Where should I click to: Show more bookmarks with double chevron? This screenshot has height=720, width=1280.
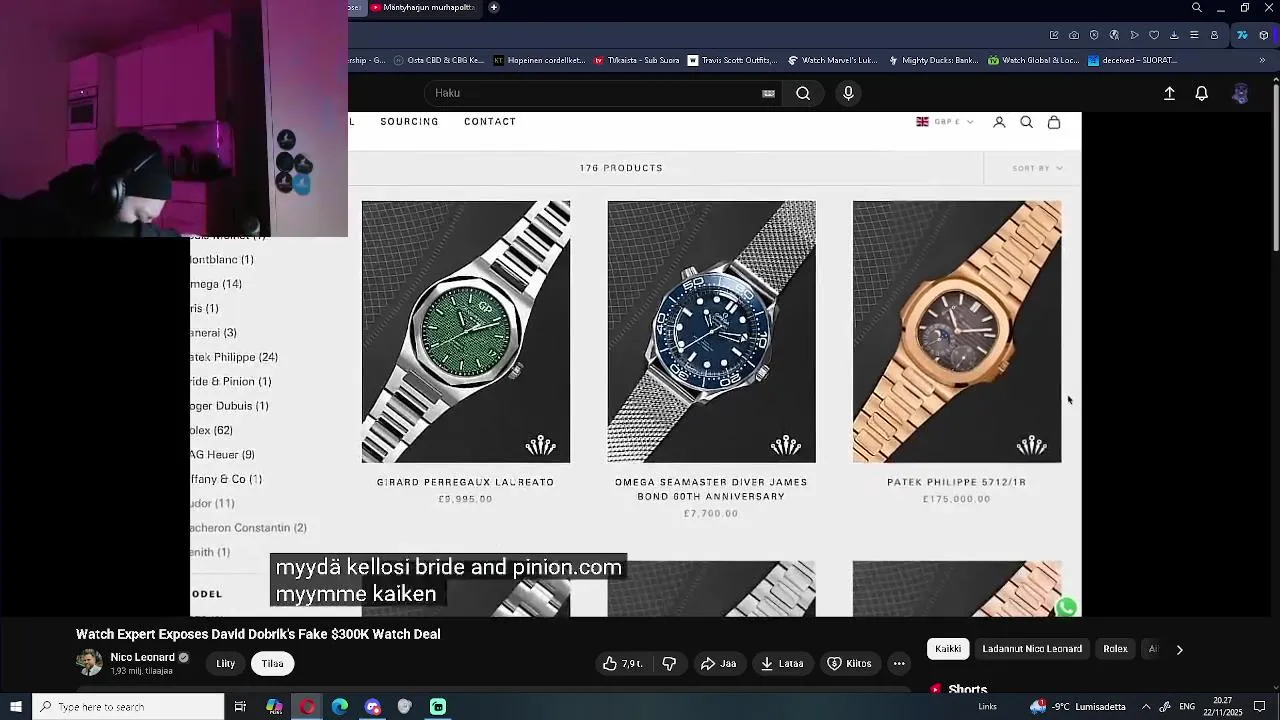tap(1264, 60)
